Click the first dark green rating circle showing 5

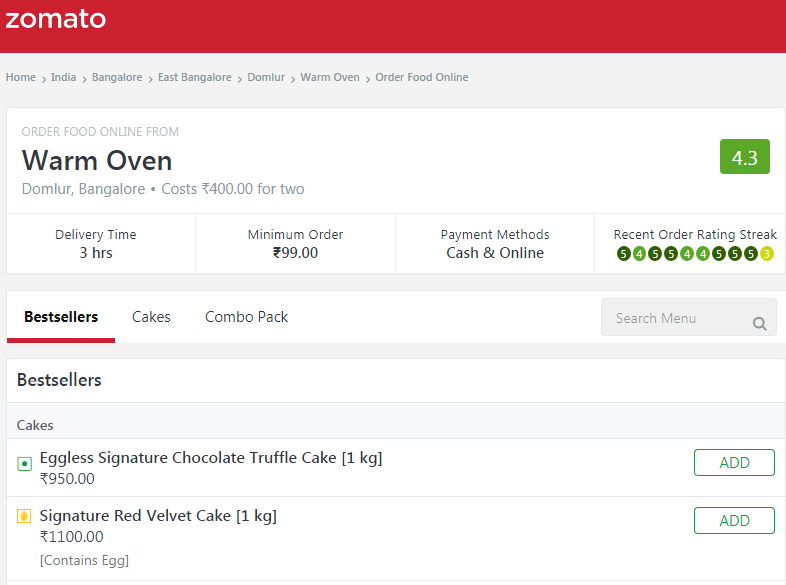[623, 254]
